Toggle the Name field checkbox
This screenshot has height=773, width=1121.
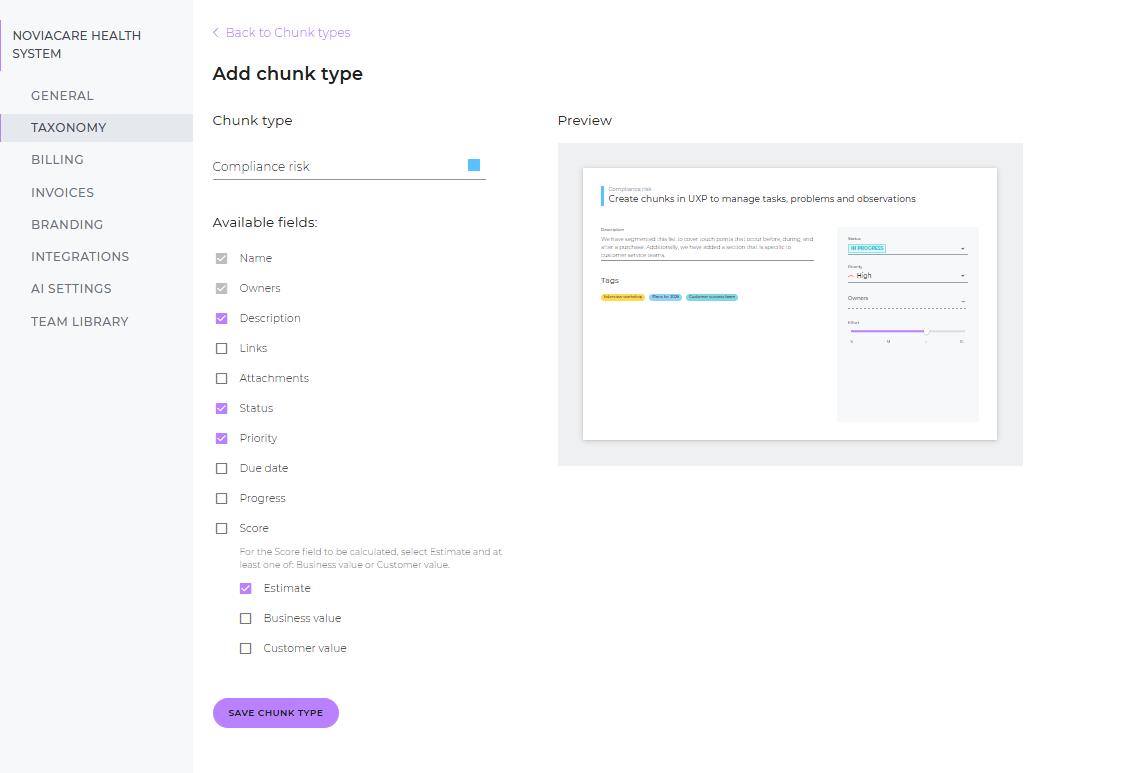pos(222,258)
